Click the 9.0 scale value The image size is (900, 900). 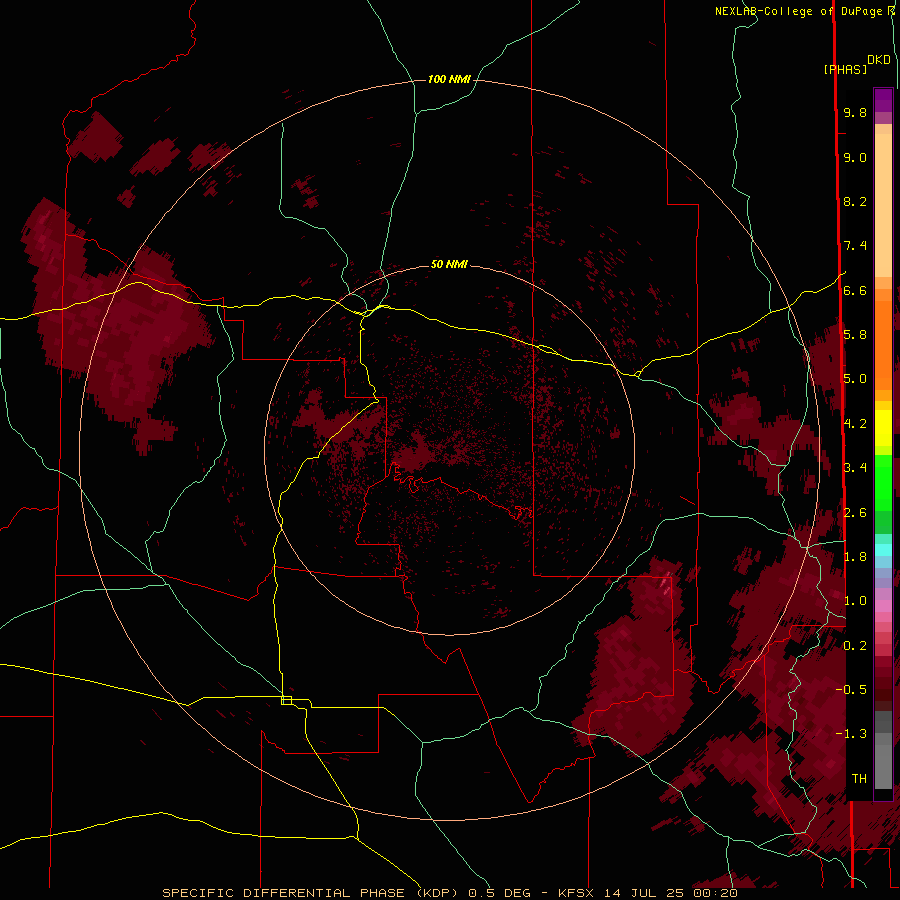(x=855, y=157)
